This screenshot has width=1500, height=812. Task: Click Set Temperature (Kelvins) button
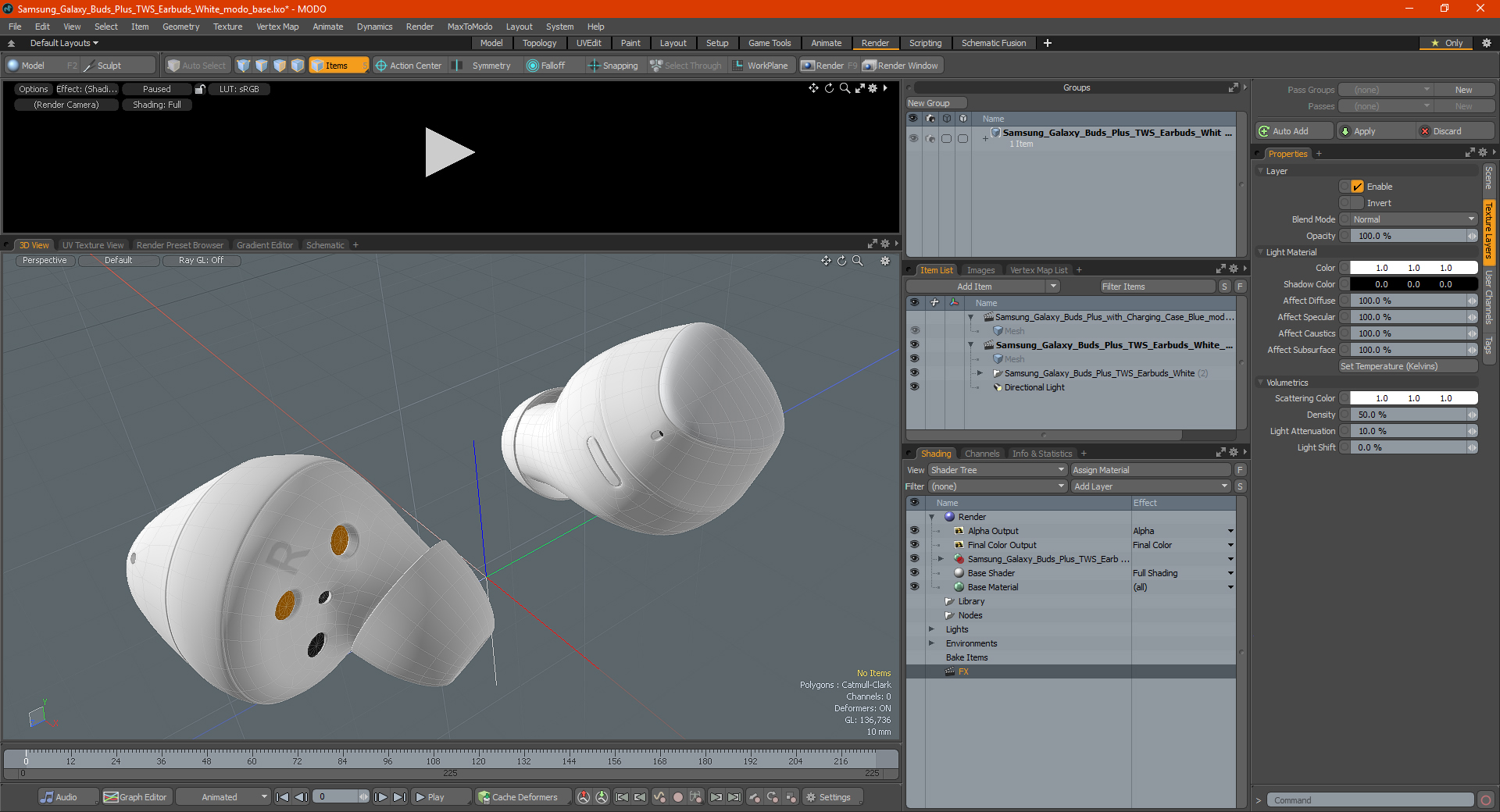click(x=1408, y=366)
